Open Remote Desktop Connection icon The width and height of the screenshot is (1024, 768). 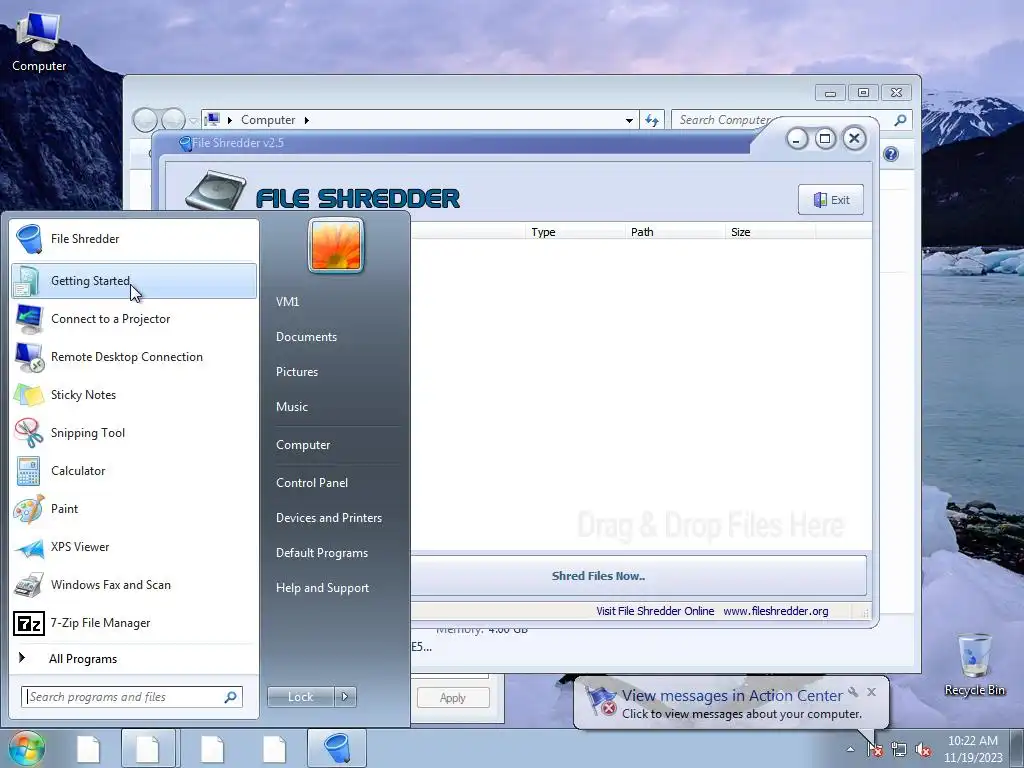click(x=29, y=357)
